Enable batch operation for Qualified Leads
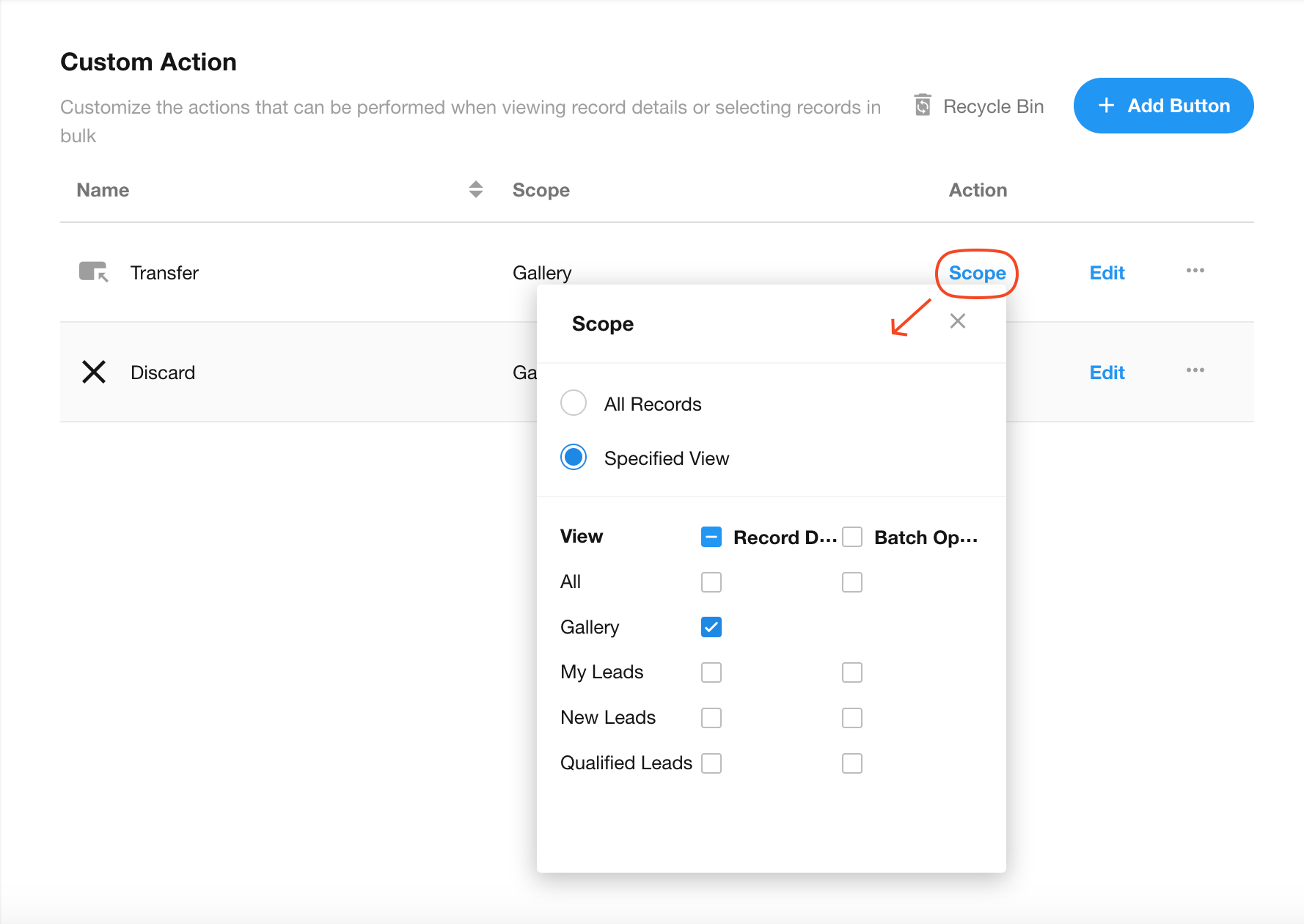Screen dimensions: 1304x924 852,763
